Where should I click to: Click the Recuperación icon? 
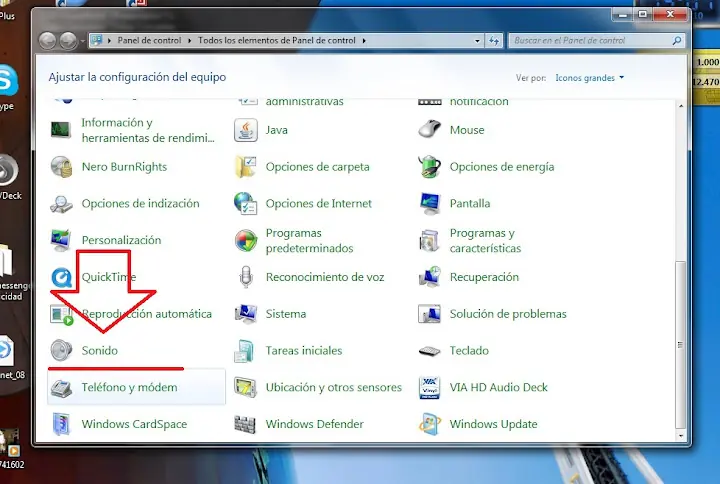pyautogui.click(x=430, y=277)
